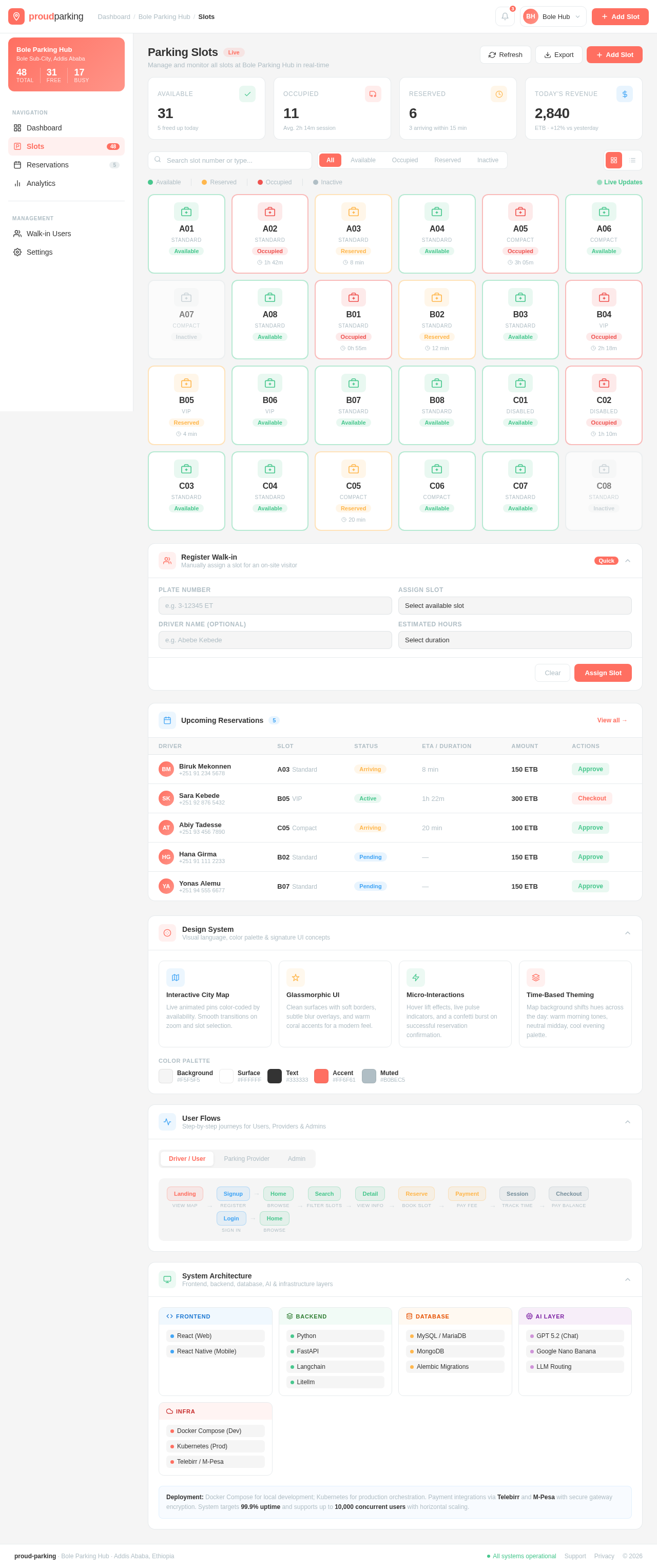657x1568 pixels.
Task: Open the Bole Parking Hub breadcrumb
Action: point(164,16)
